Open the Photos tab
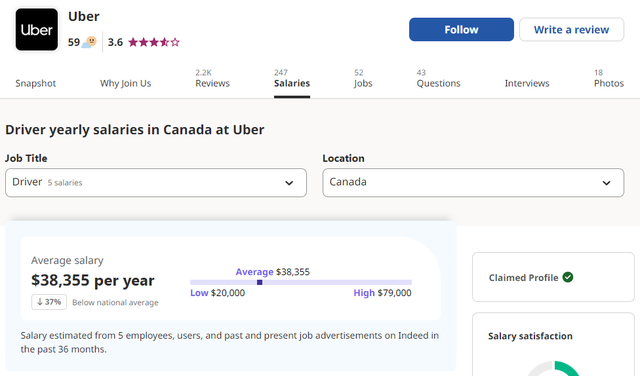Screen dimensions: 640x376 coord(609,79)
